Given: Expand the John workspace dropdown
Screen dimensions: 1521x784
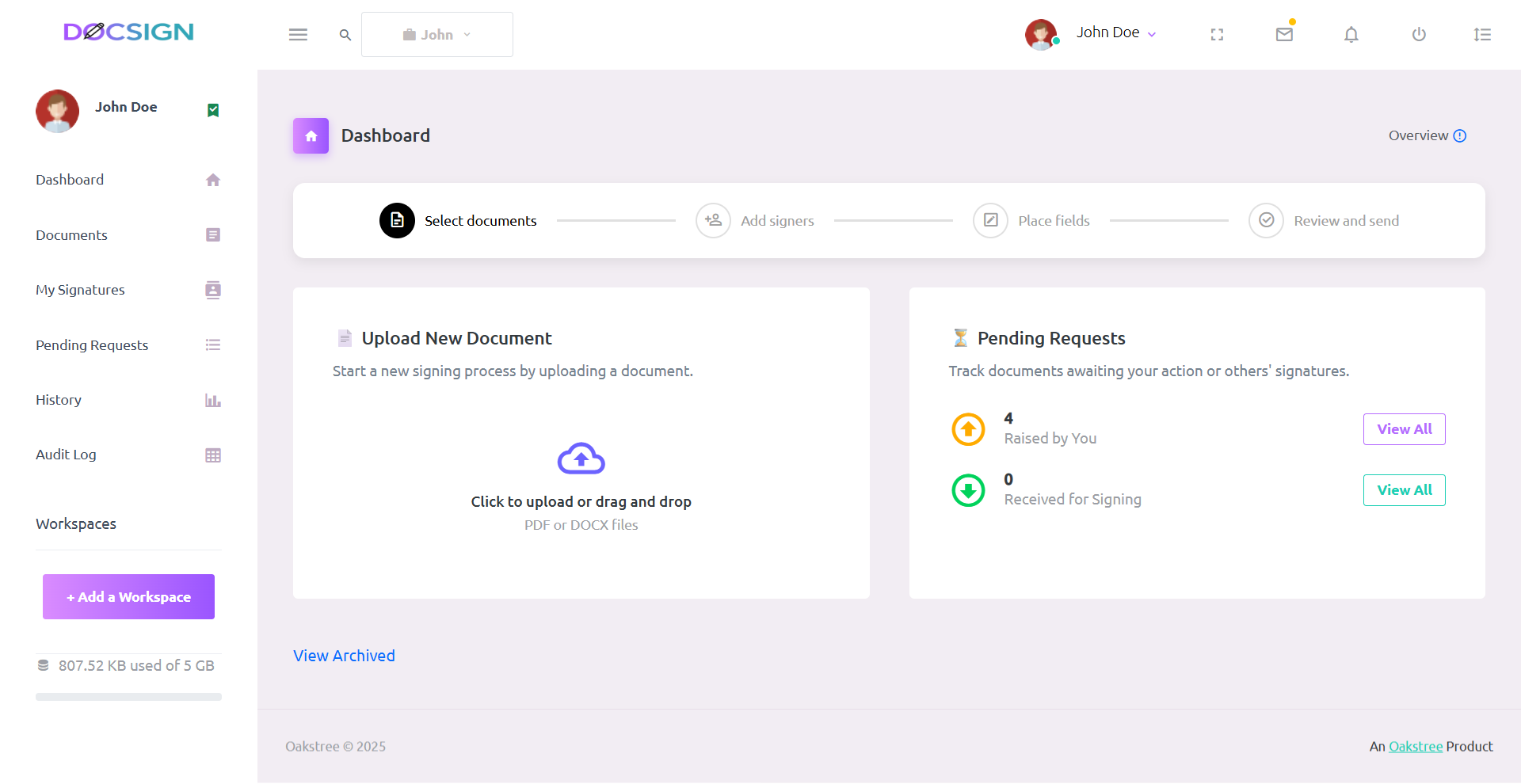Looking at the screenshot, I should point(437,34).
